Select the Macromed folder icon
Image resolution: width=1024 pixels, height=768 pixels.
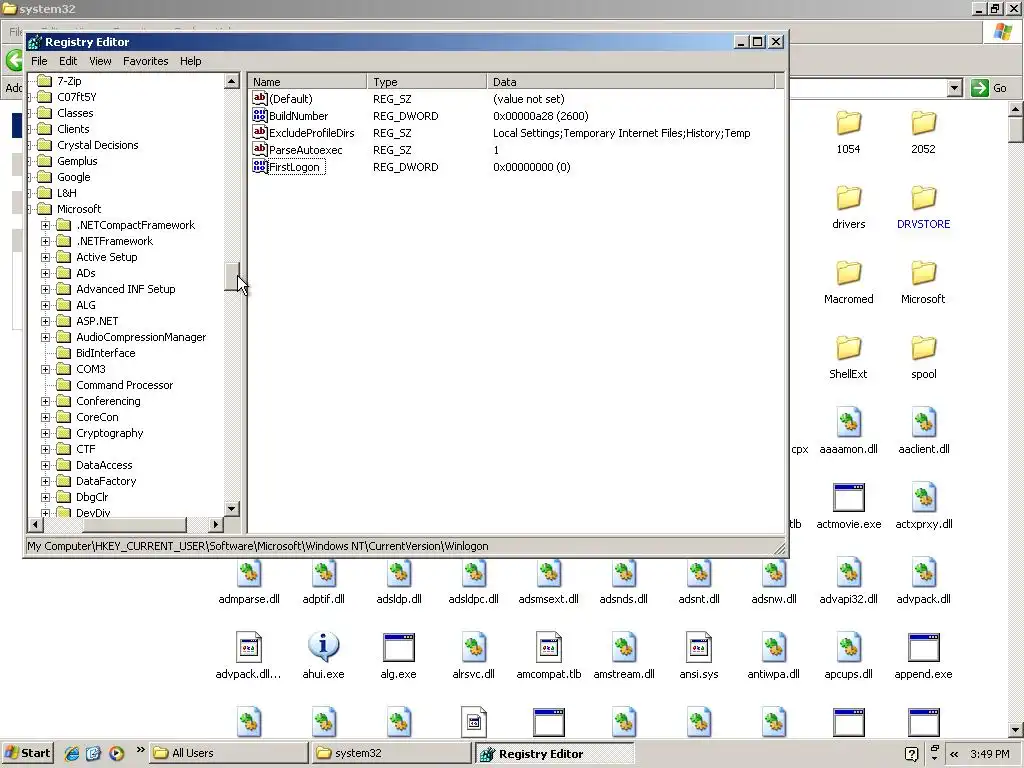pyautogui.click(x=848, y=274)
